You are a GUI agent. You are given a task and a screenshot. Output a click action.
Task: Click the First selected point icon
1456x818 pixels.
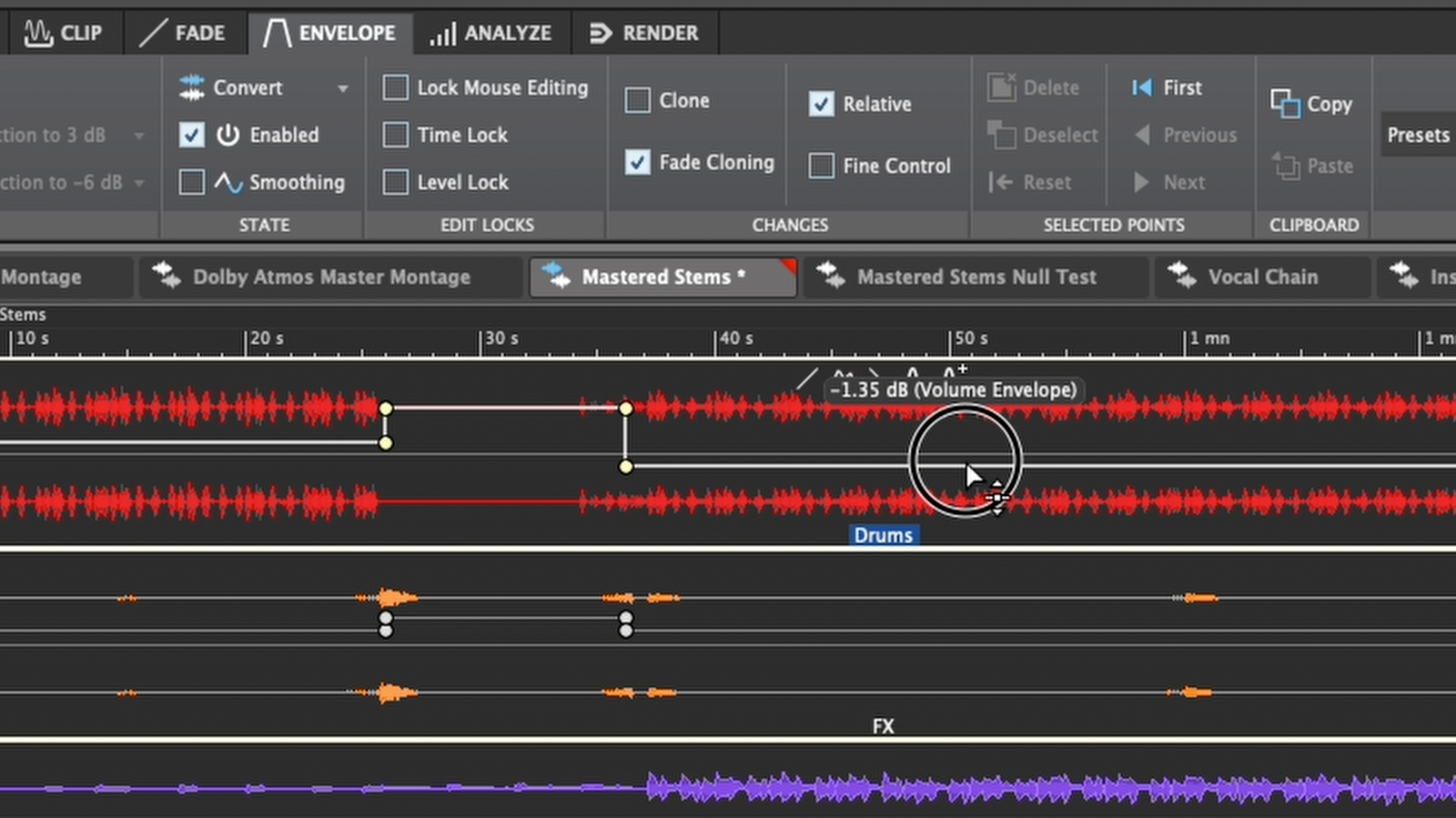click(1141, 87)
